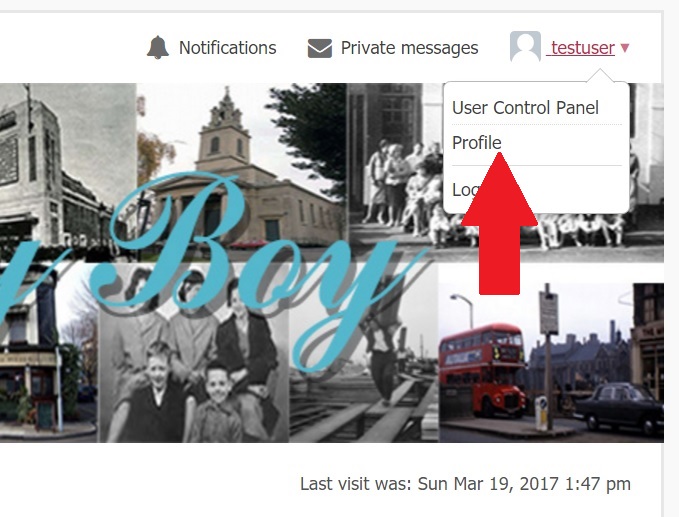Select User Control Panel menu entry
This screenshot has width=679, height=517.
pos(525,108)
